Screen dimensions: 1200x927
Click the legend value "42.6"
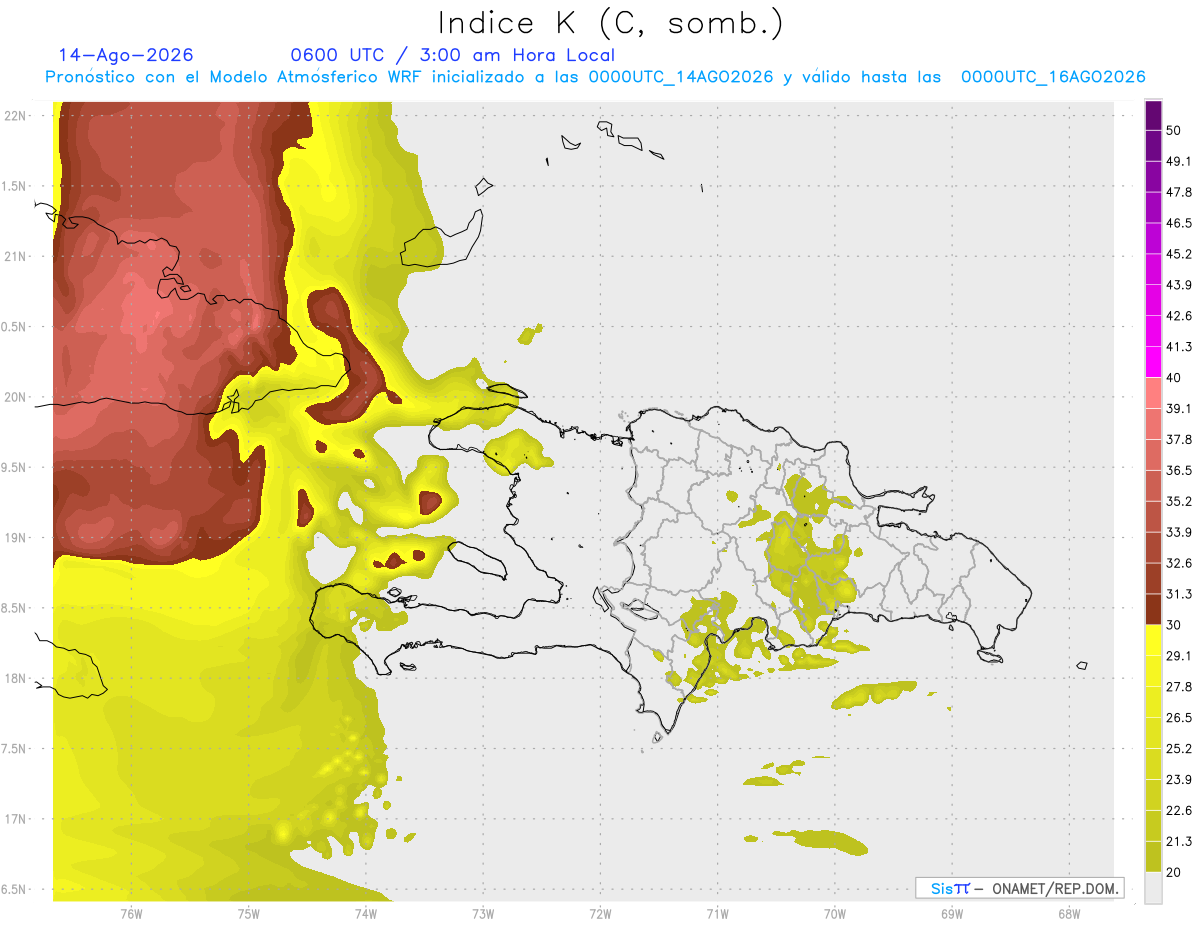tap(1179, 316)
